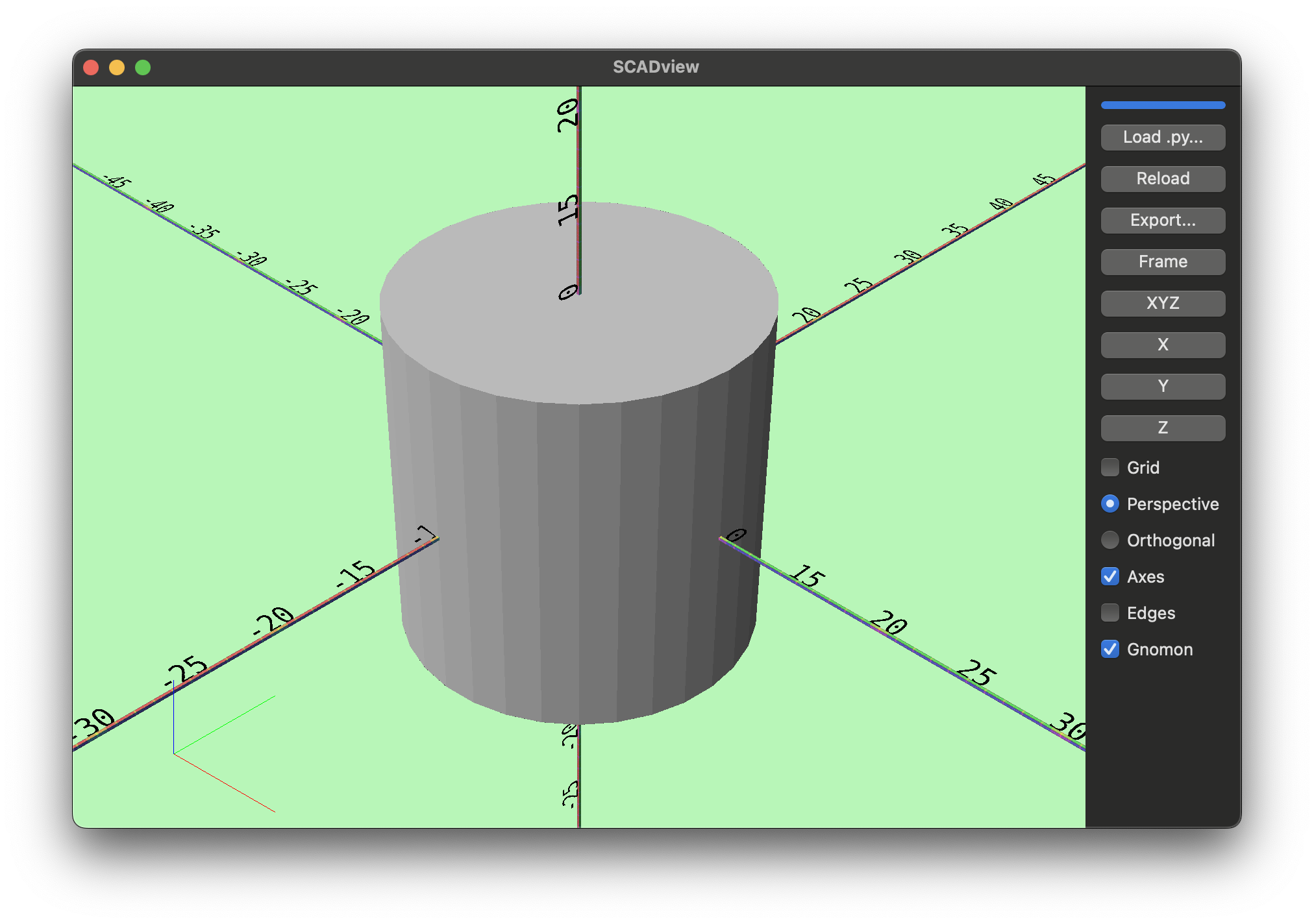1314x924 pixels.
Task: Click the blue progress bar above Load button
Action: [1162, 104]
